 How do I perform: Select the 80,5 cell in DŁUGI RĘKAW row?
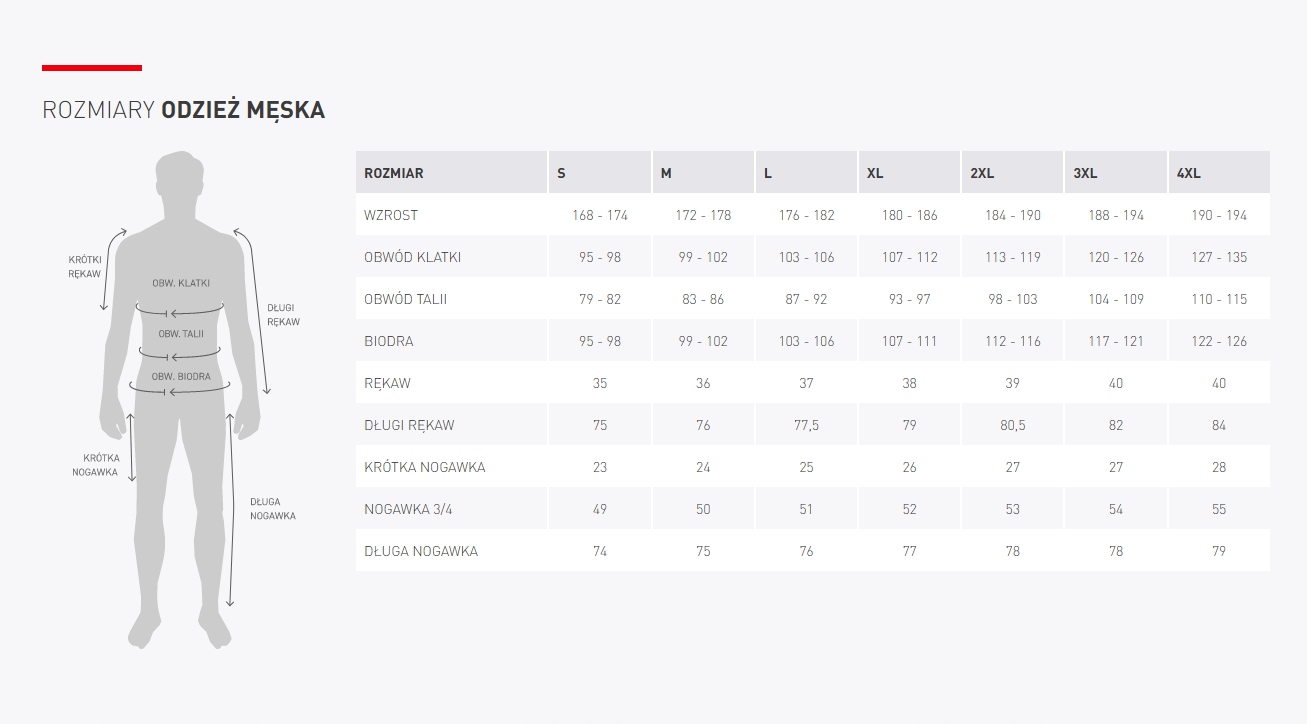[1013, 425]
